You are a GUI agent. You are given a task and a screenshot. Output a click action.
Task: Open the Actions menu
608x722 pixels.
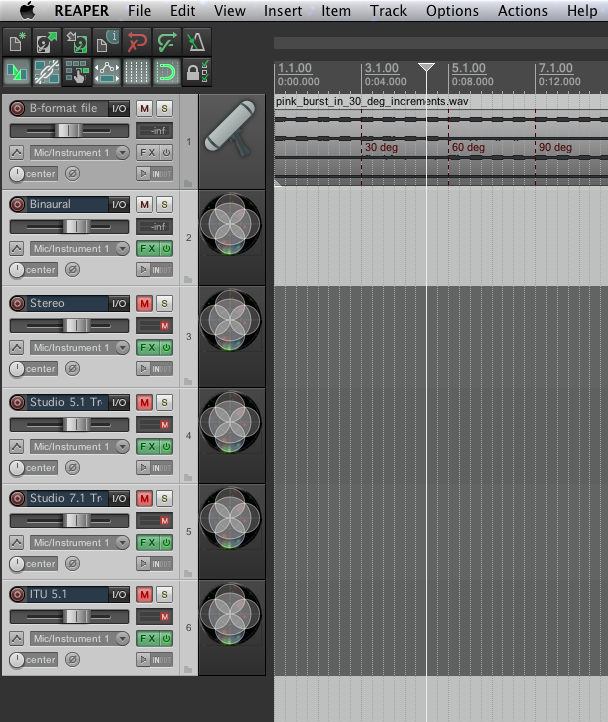tap(523, 11)
